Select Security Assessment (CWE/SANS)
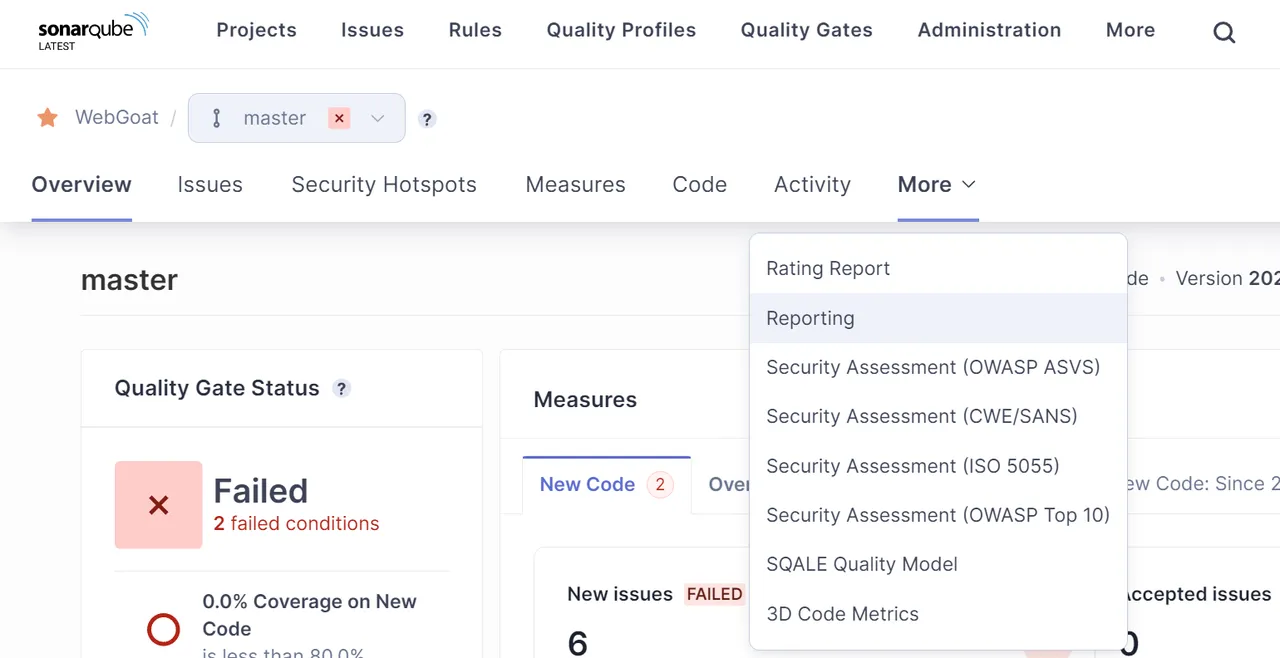The width and height of the screenshot is (1280, 658). tap(938, 416)
